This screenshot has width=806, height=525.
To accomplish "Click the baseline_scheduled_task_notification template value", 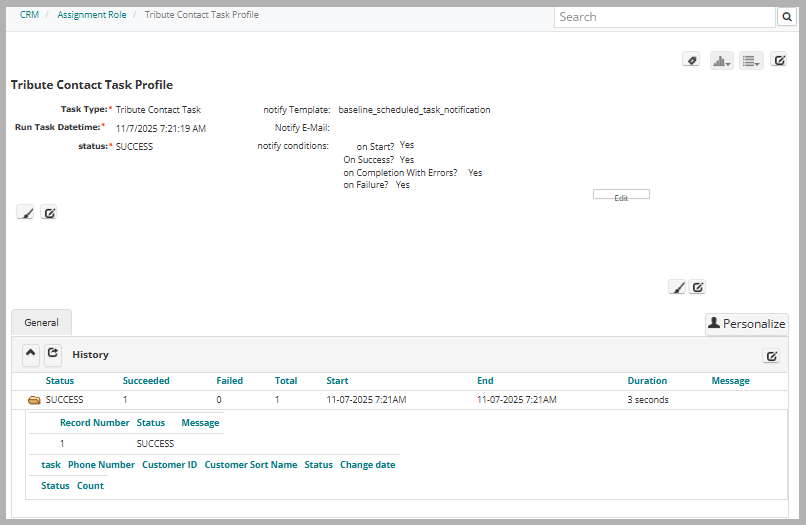I will (414, 110).
